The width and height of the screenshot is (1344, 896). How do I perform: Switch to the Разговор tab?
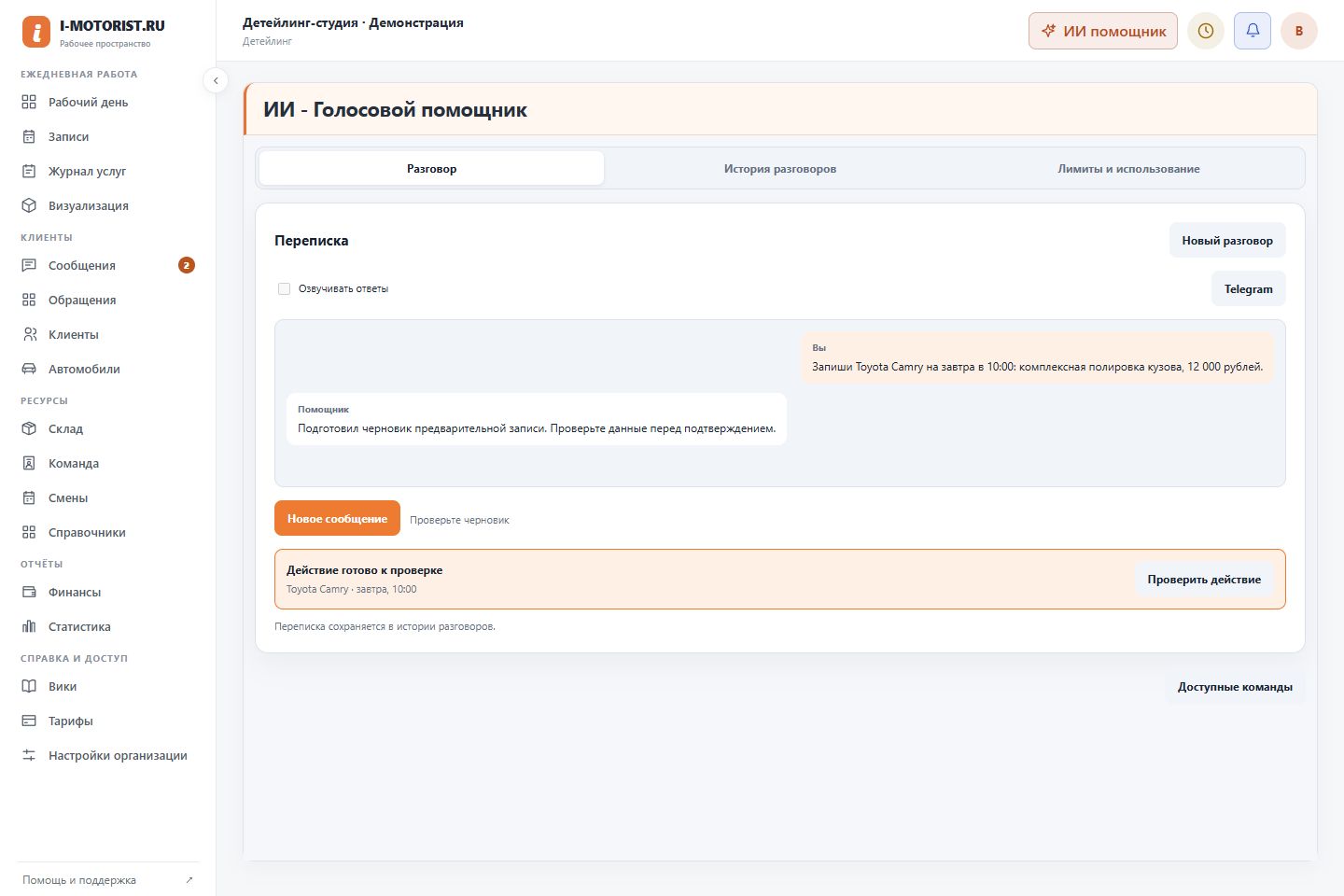tap(431, 168)
